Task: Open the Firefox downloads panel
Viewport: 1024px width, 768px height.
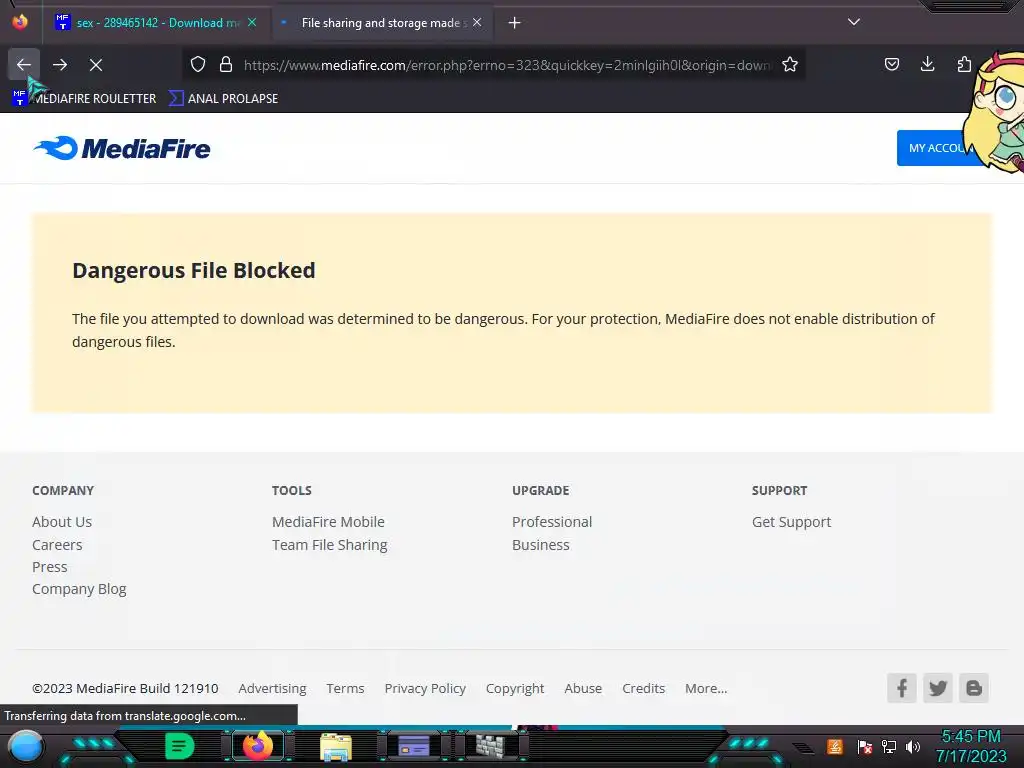Action: point(927,65)
